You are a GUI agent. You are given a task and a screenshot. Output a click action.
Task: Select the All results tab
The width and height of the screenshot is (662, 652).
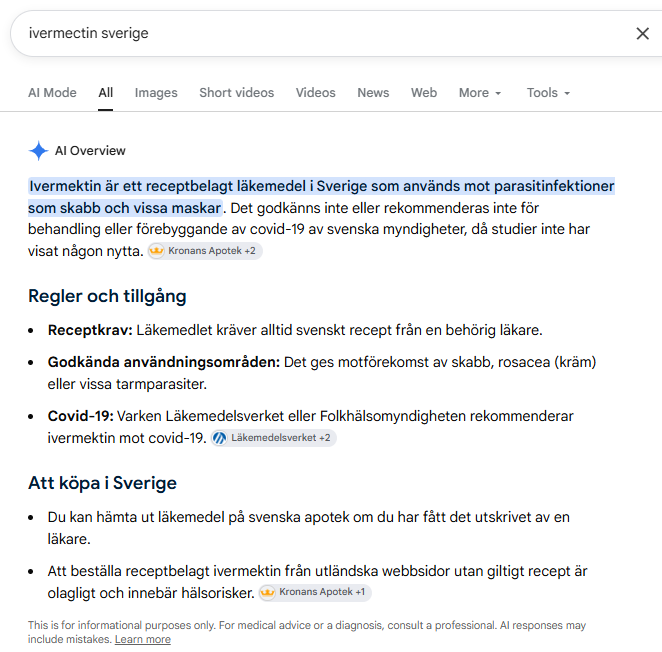click(106, 93)
